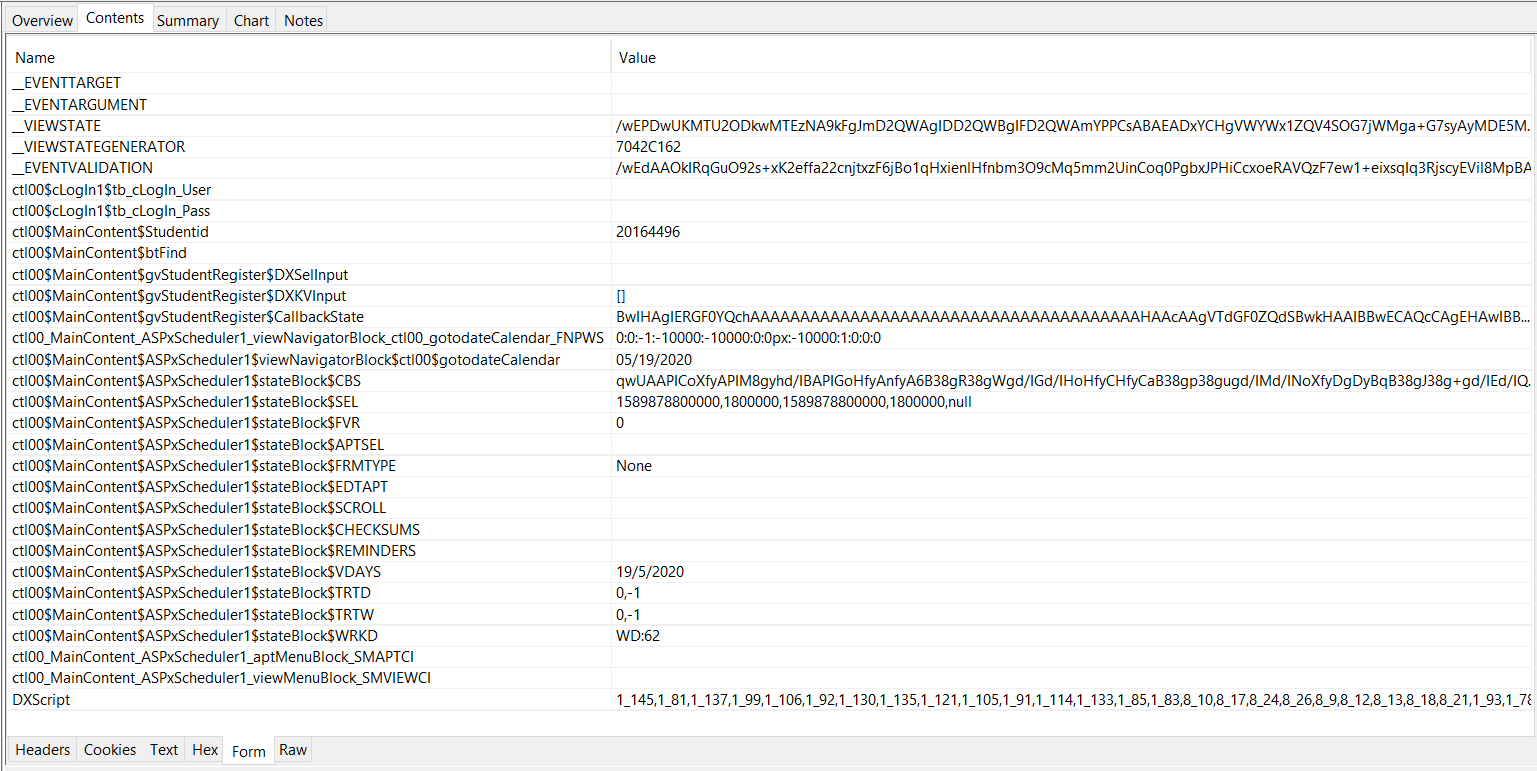Click the FRMTYPE value None
Viewport: 1537px width, 771px height.
click(634, 466)
